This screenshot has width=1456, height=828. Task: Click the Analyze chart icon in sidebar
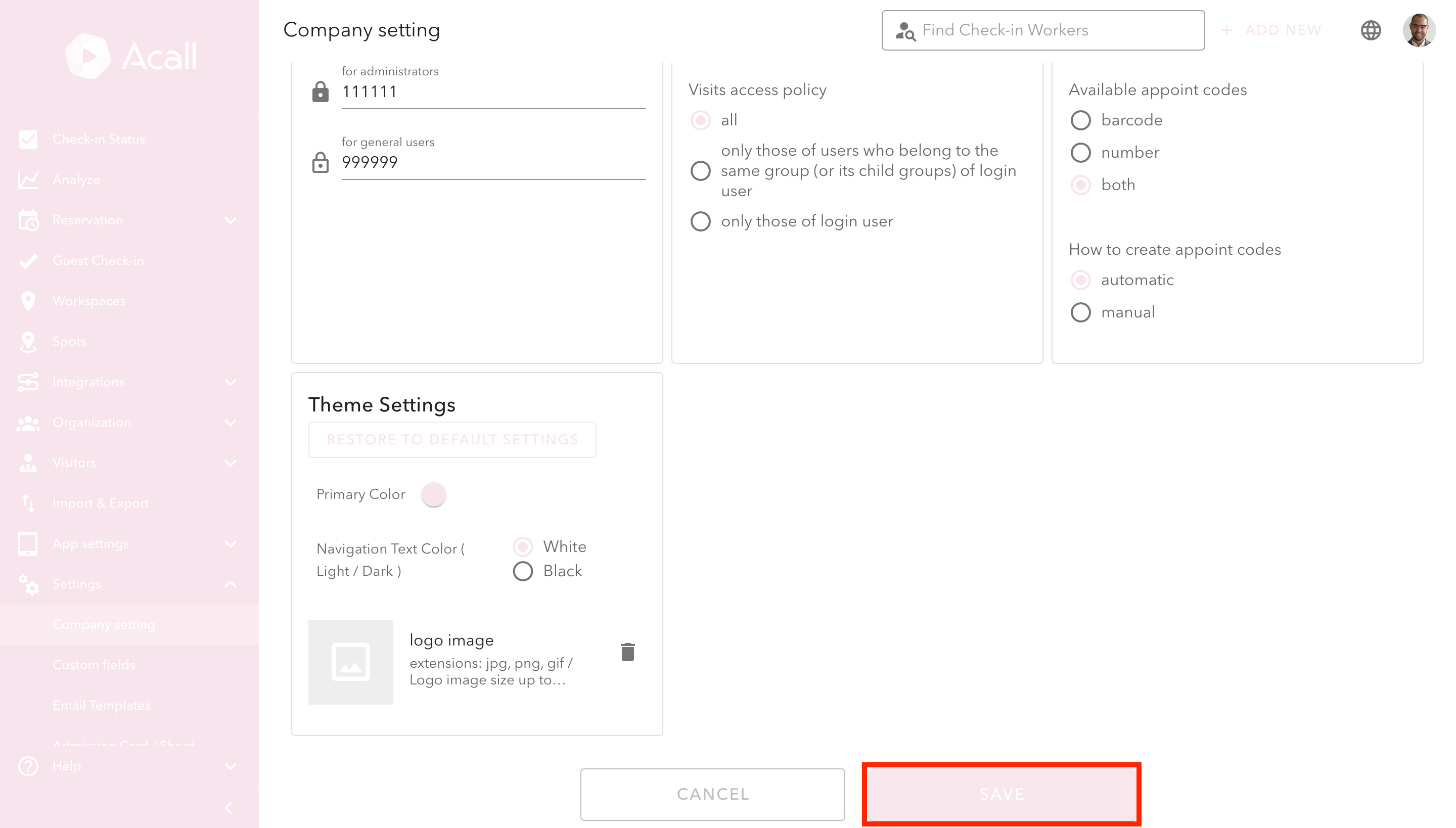coord(28,180)
